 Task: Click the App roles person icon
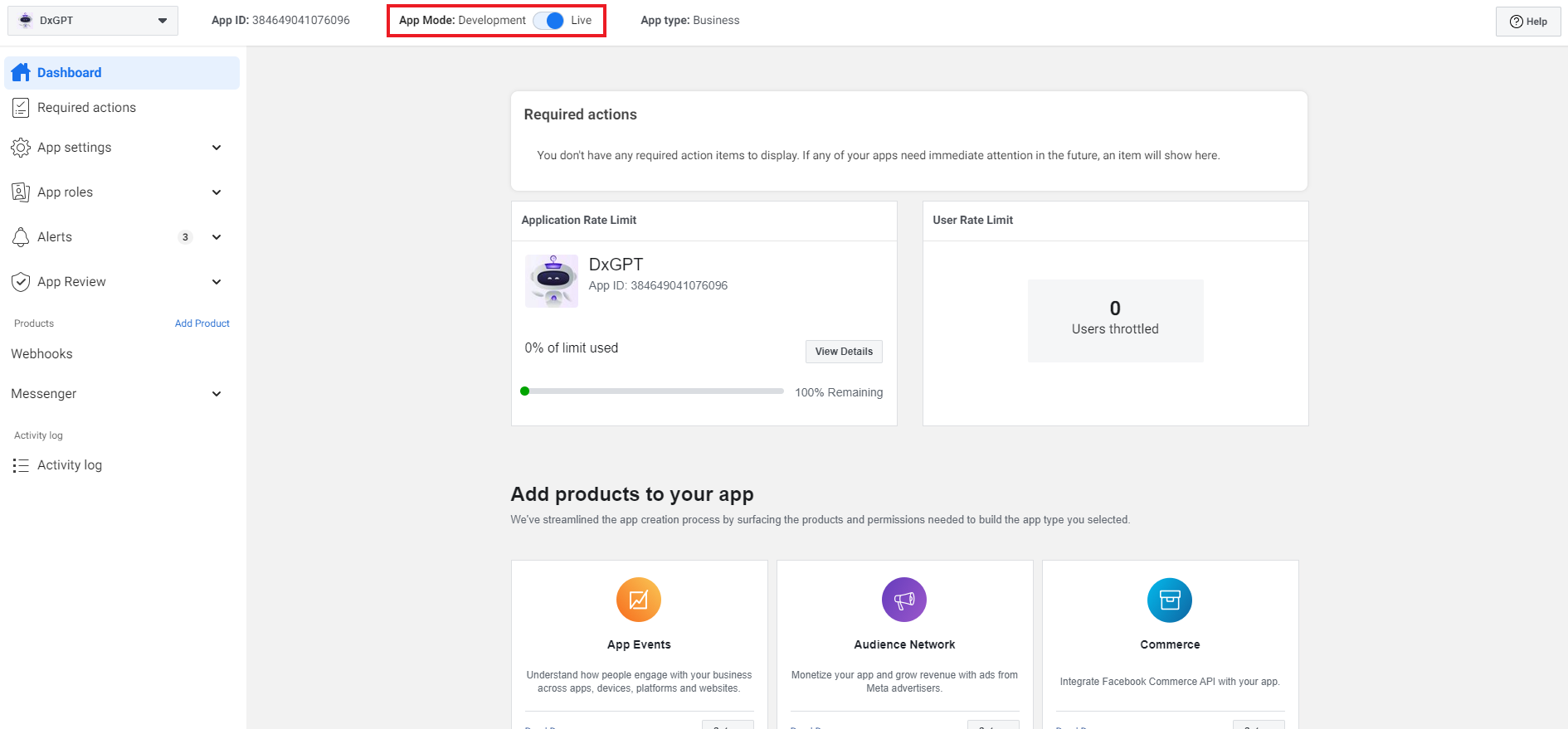click(x=21, y=192)
